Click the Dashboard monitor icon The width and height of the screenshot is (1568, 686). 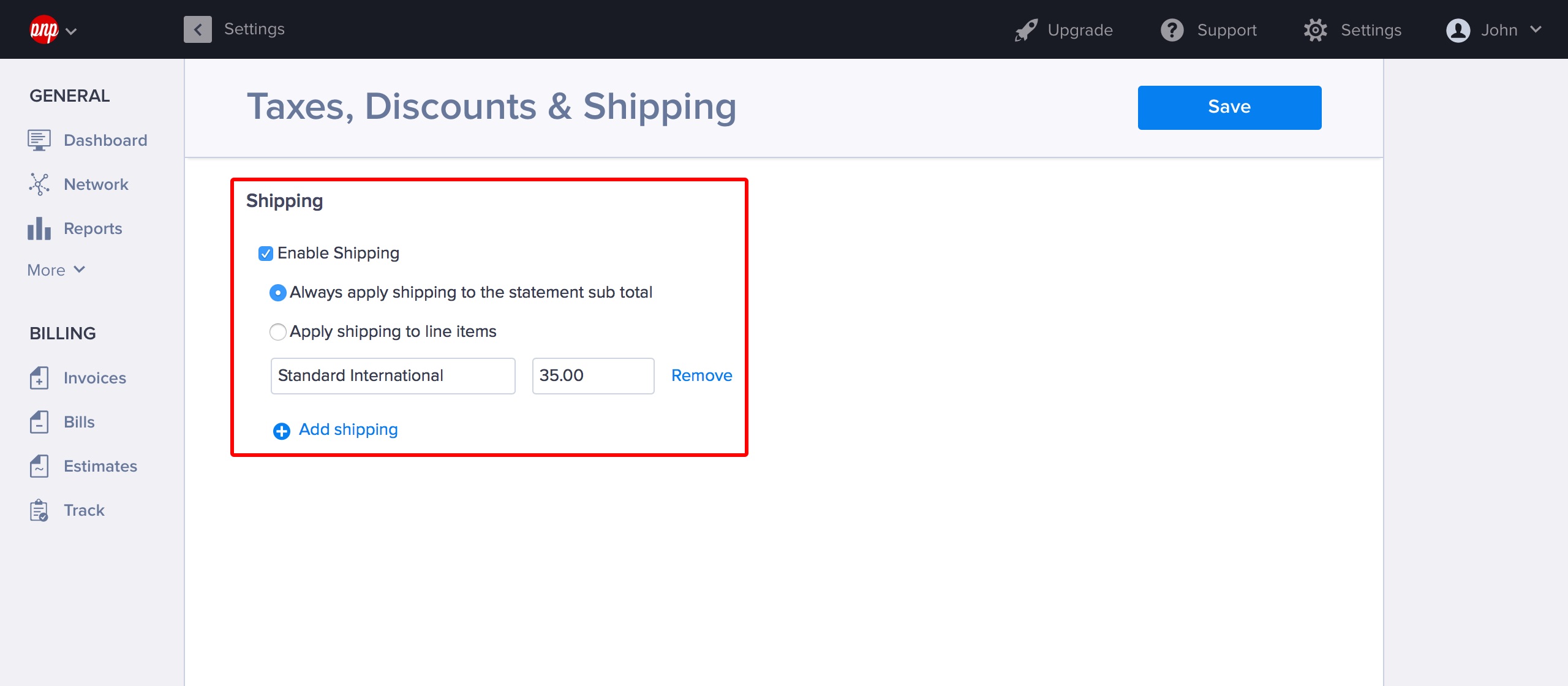(x=39, y=140)
